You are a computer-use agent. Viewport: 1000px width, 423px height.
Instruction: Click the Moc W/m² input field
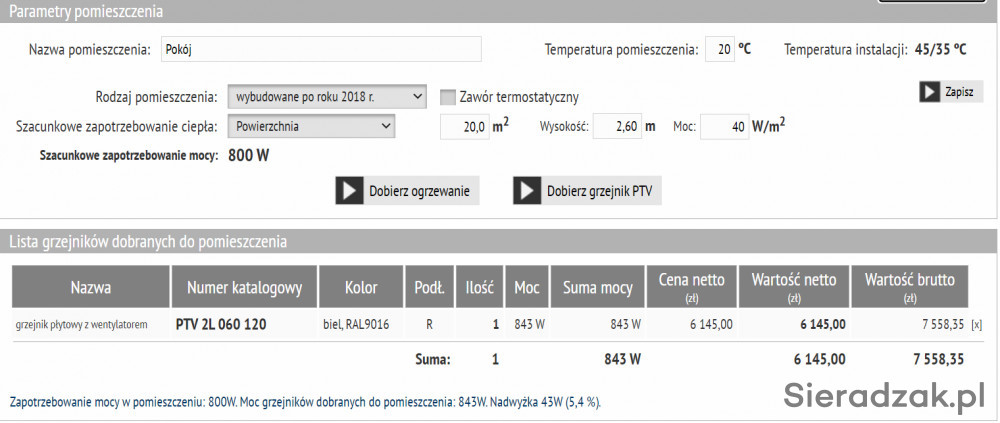point(724,127)
